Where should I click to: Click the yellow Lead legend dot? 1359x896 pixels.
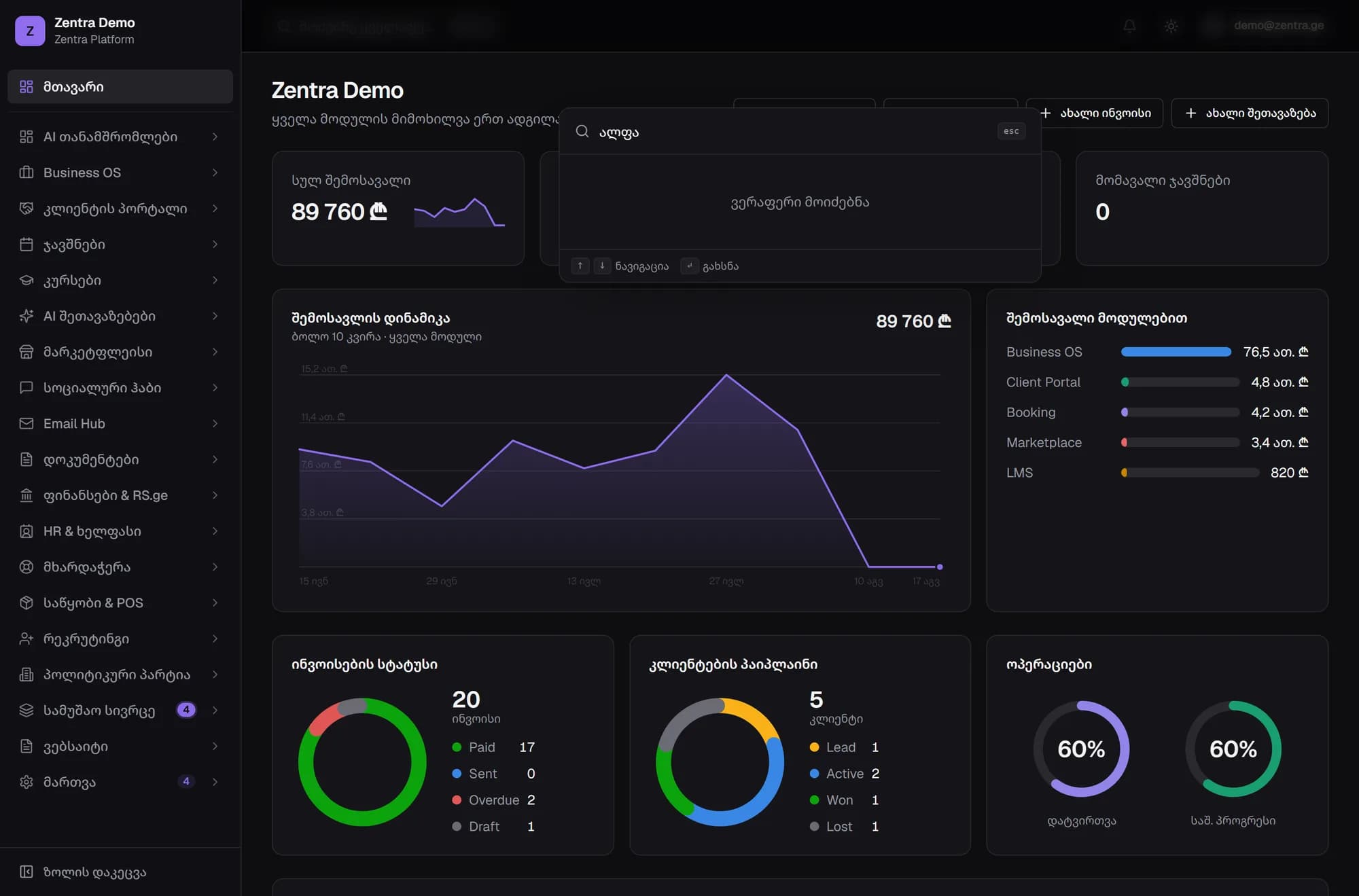814,747
